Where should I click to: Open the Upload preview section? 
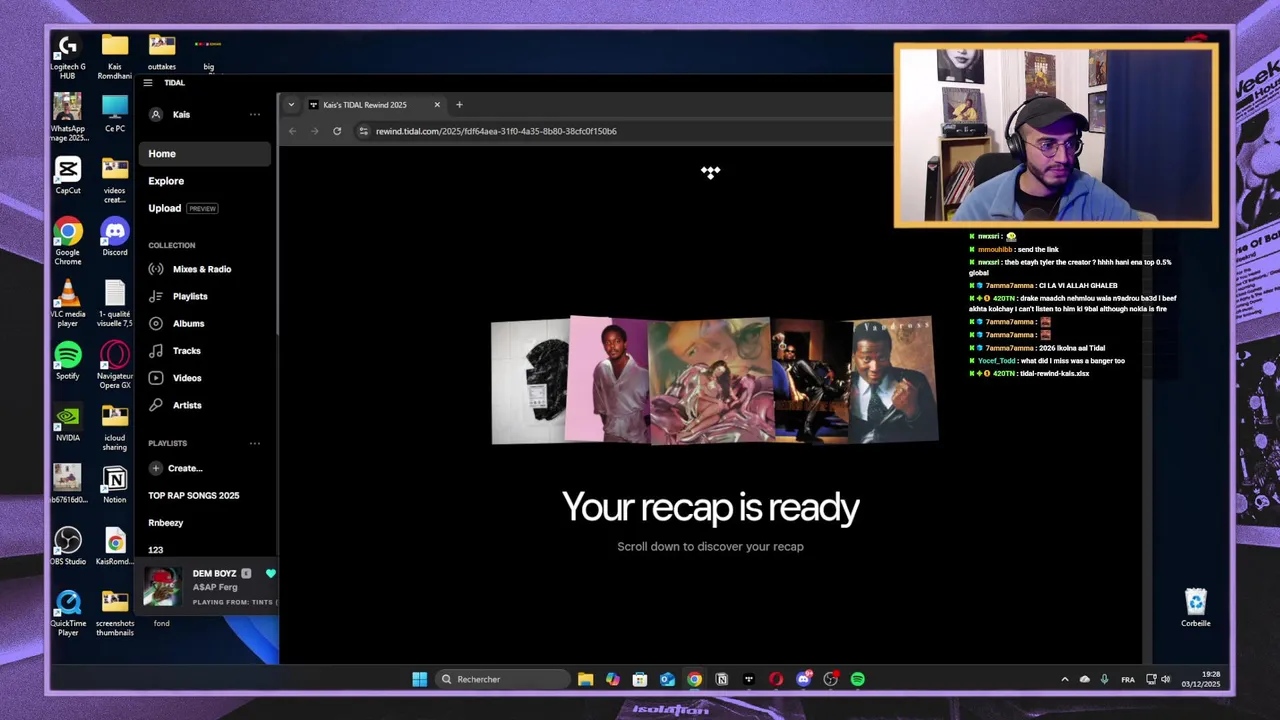[x=183, y=208]
